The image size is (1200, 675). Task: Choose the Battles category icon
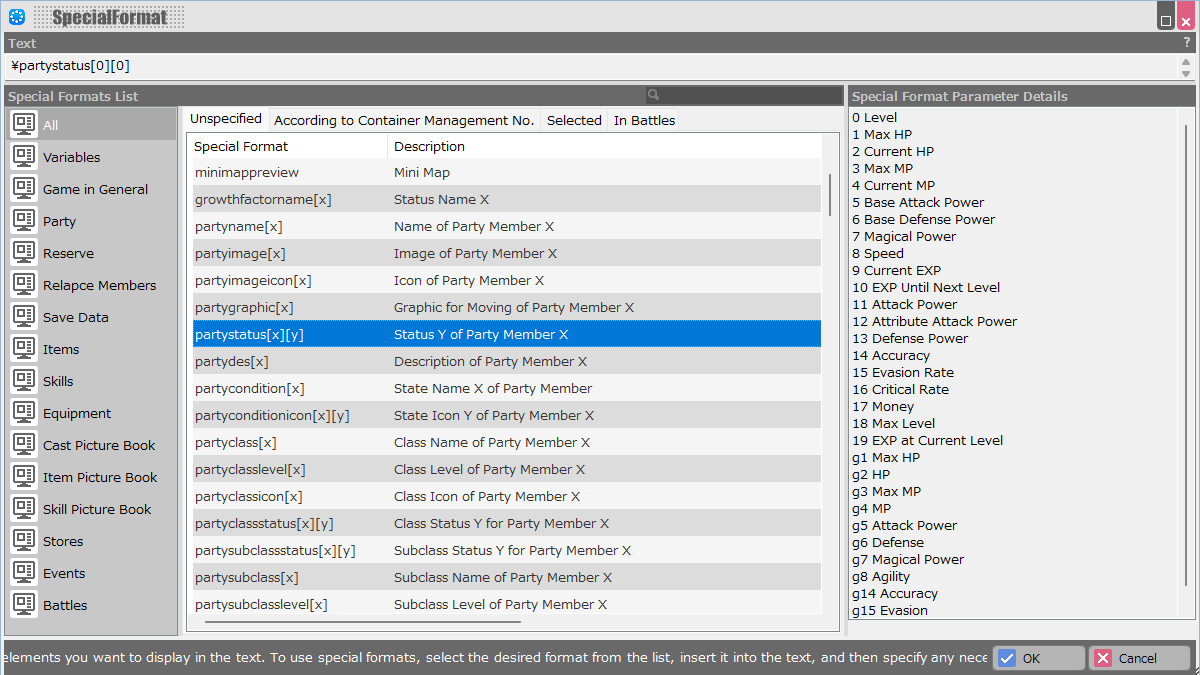25,605
